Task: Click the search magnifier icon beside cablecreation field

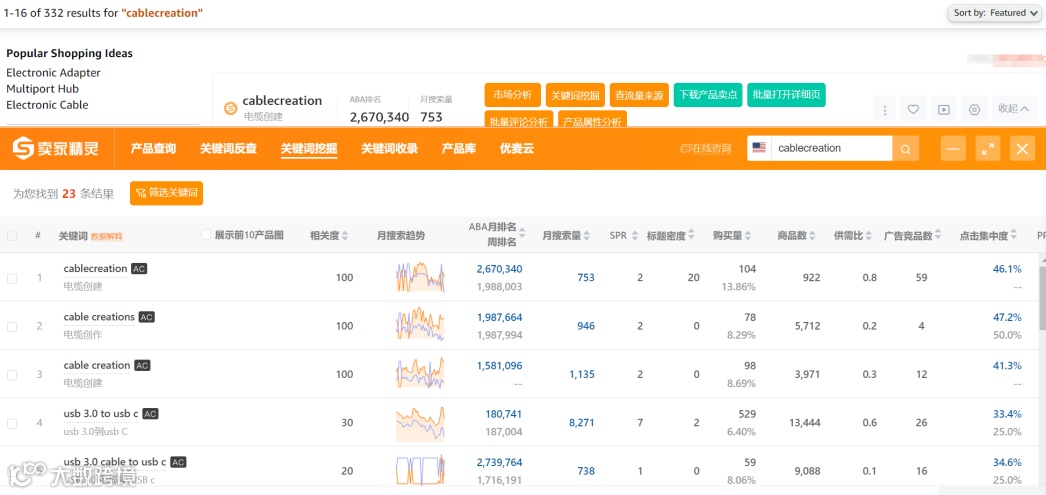Action: [905, 149]
